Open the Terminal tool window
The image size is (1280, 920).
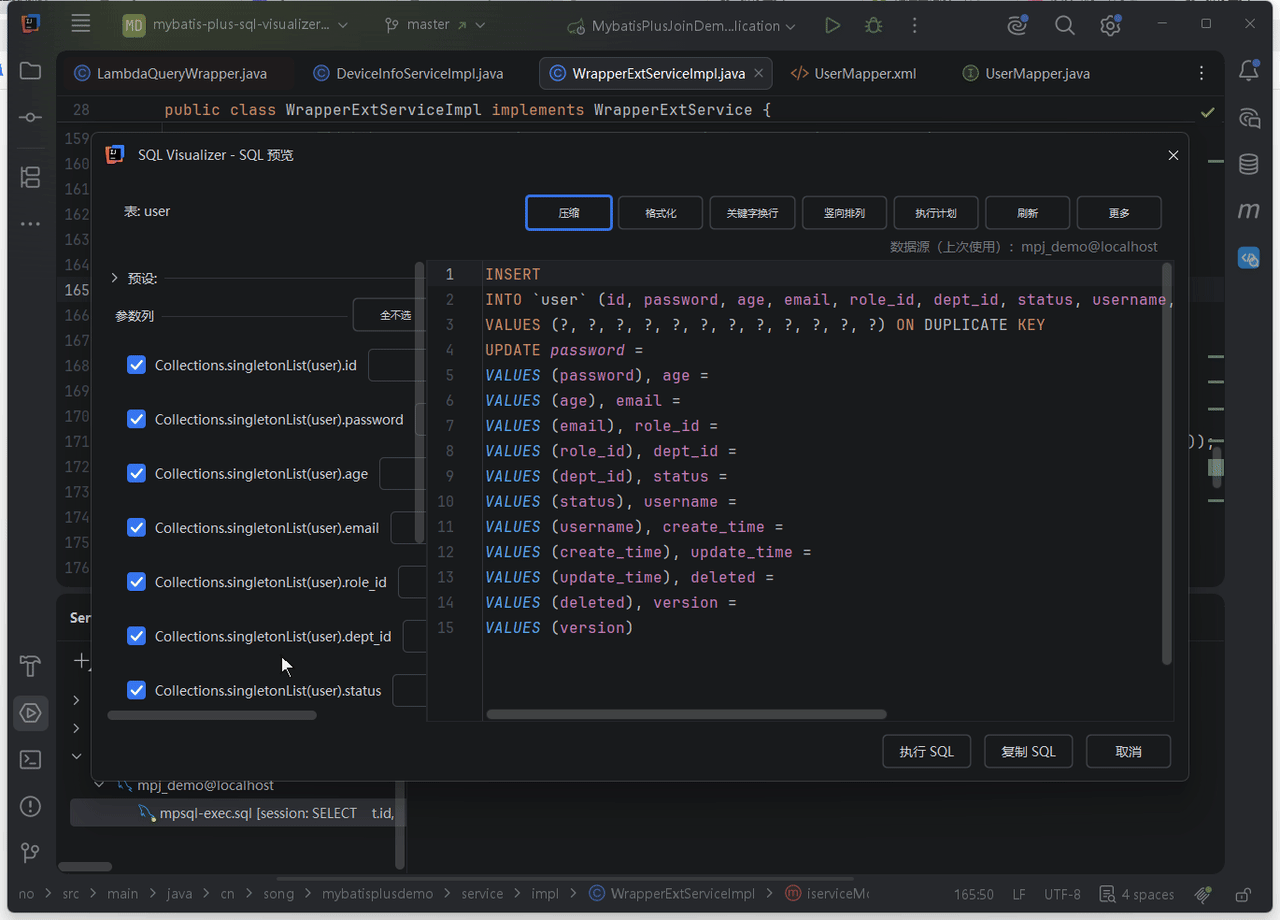[30, 760]
